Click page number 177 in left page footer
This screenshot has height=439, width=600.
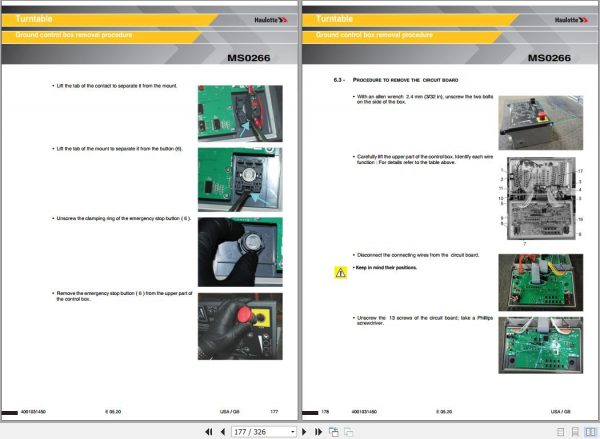pos(274,411)
